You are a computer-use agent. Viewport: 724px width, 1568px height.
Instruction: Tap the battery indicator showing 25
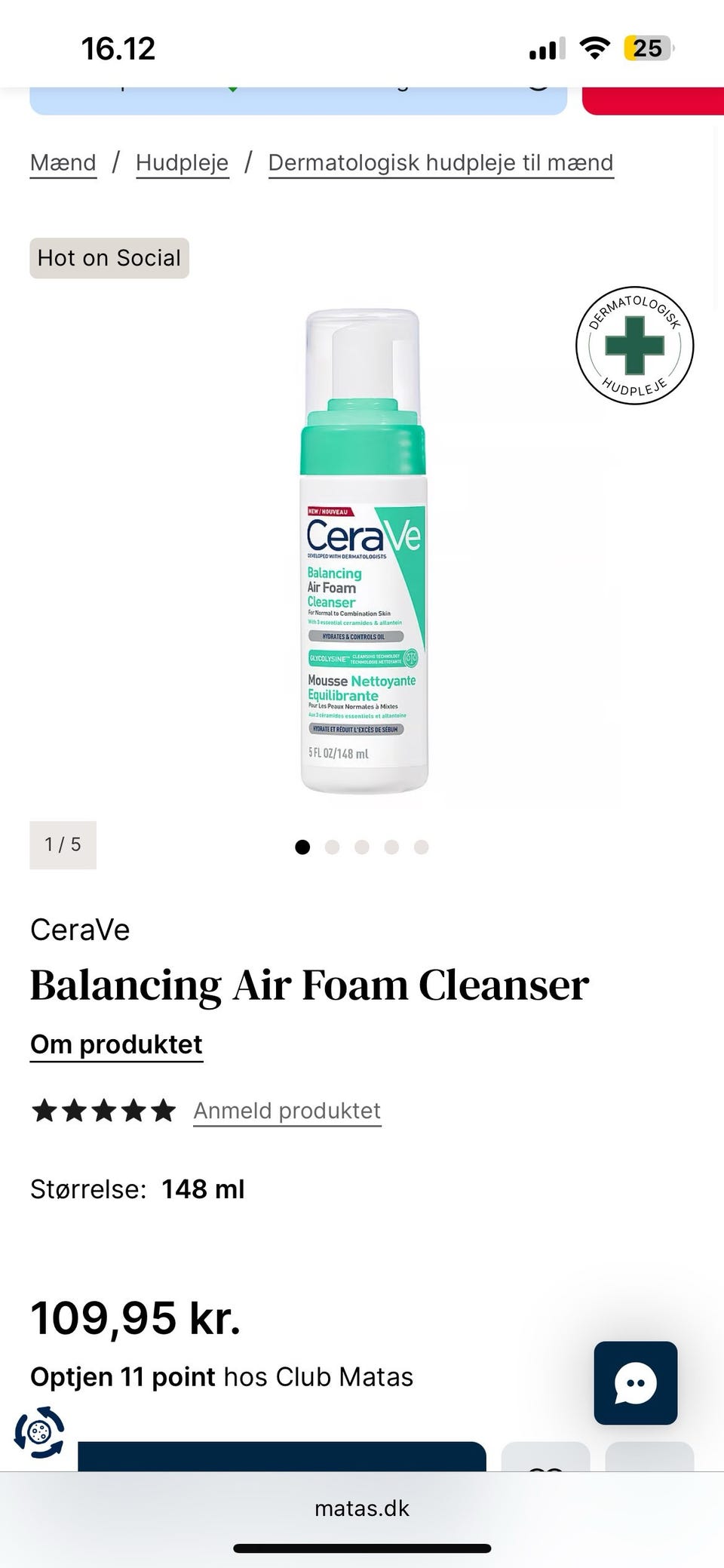649,48
